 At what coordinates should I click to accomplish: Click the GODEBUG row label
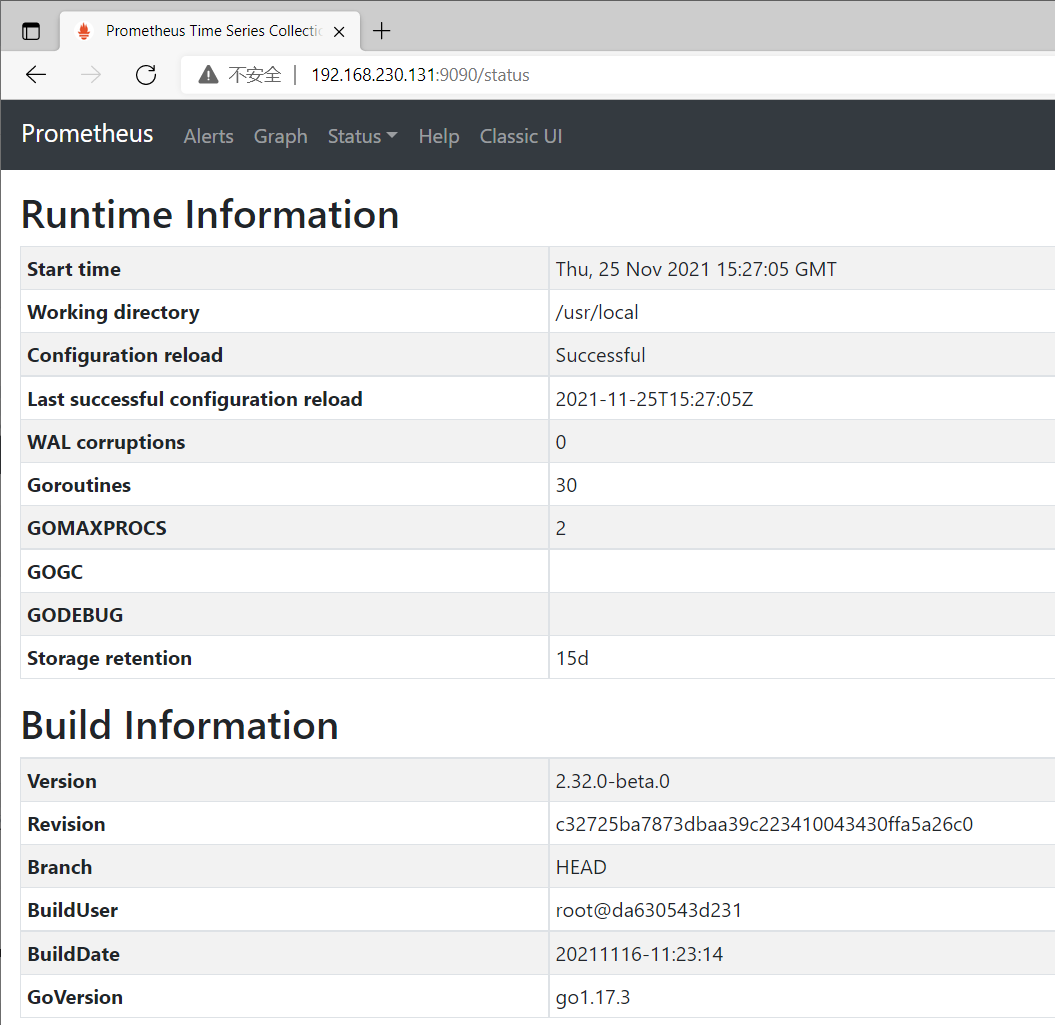pyautogui.click(x=75, y=615)
